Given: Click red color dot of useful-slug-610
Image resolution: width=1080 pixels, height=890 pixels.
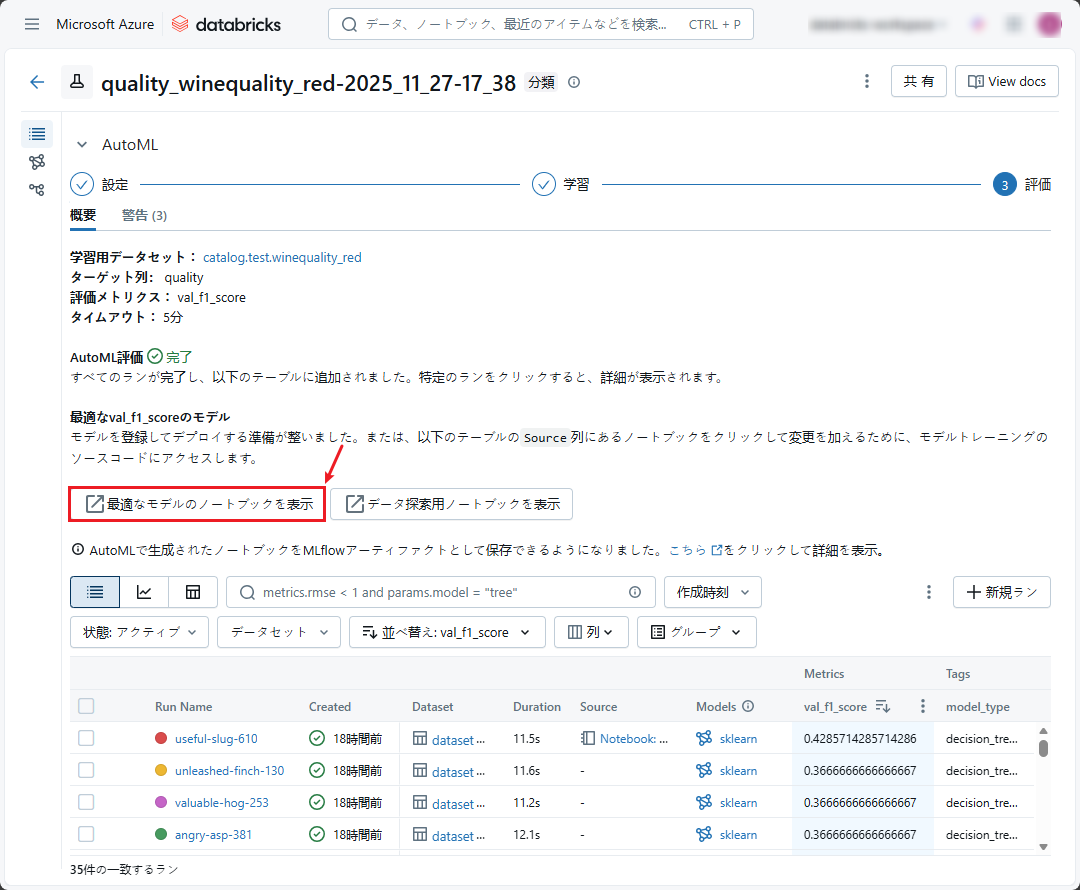Looking at the screenshot, I should 161,738.
